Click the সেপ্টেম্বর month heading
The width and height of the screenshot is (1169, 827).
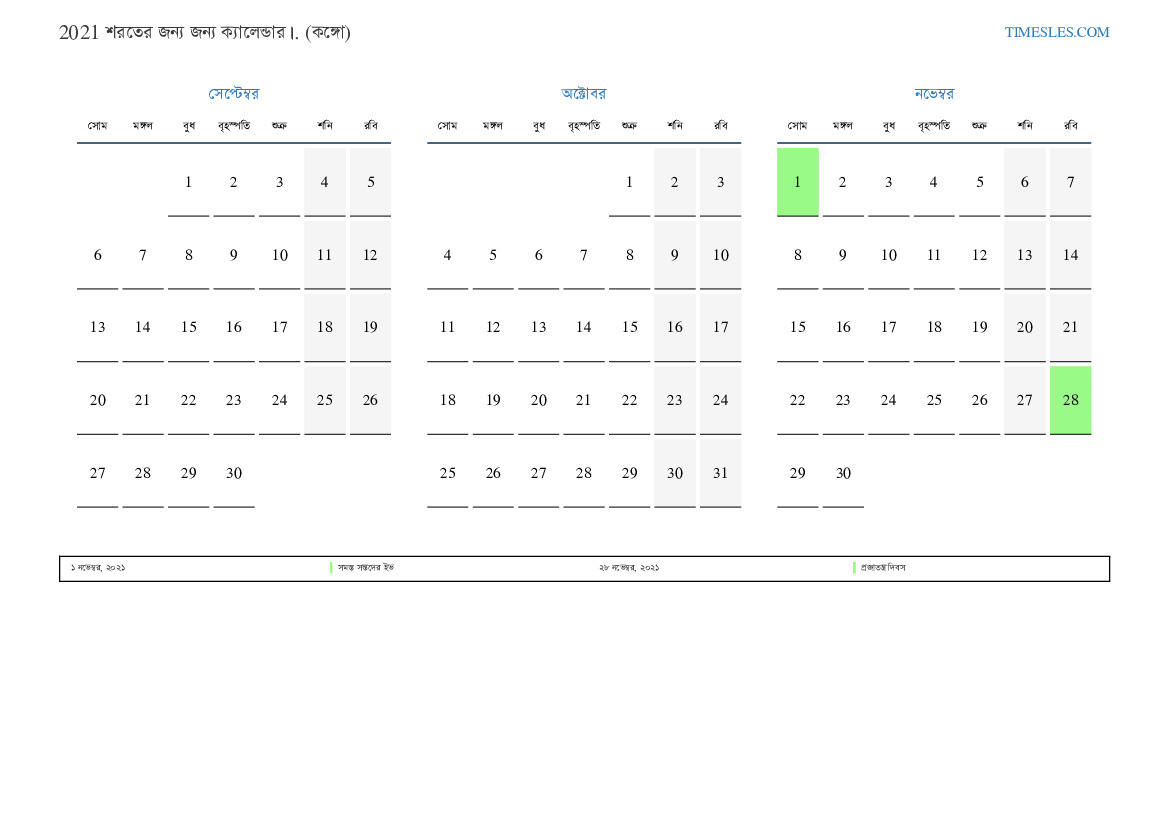coord(233,94)
